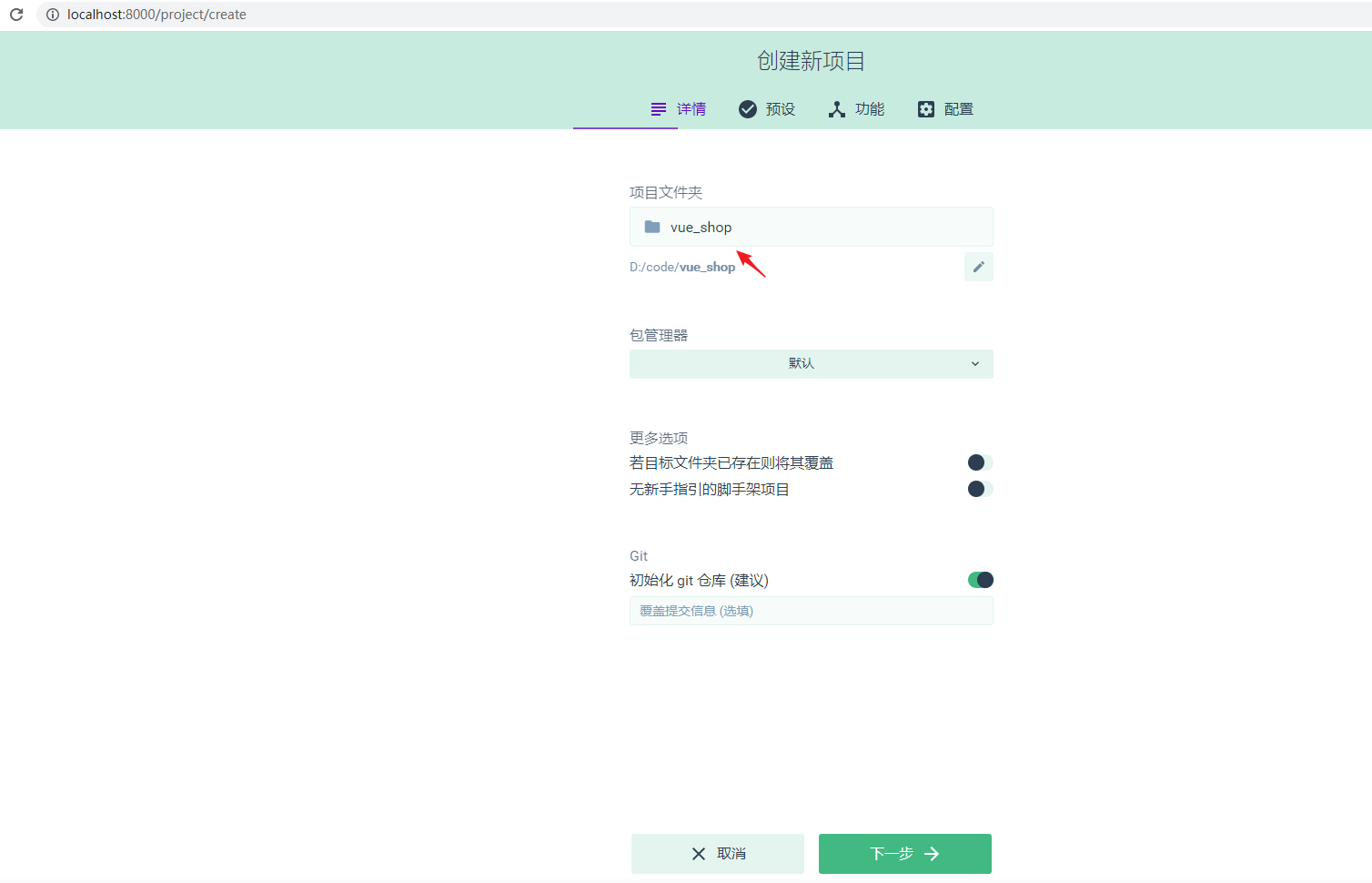Switch to the 功能 tab
Screen dimensions: 1372x883
point(856,109)
